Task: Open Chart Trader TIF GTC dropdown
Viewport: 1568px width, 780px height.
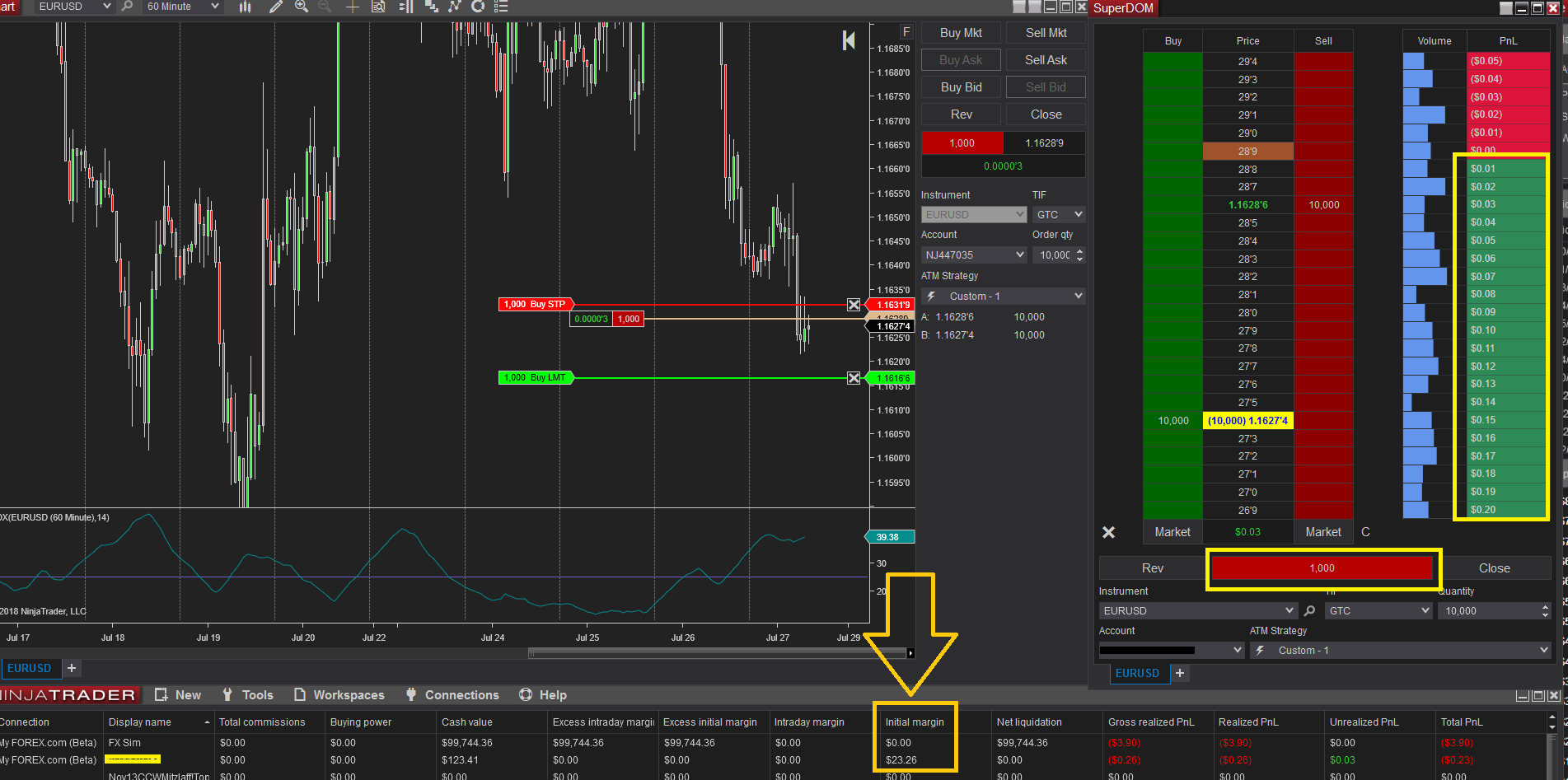Action: [1059, 215]
